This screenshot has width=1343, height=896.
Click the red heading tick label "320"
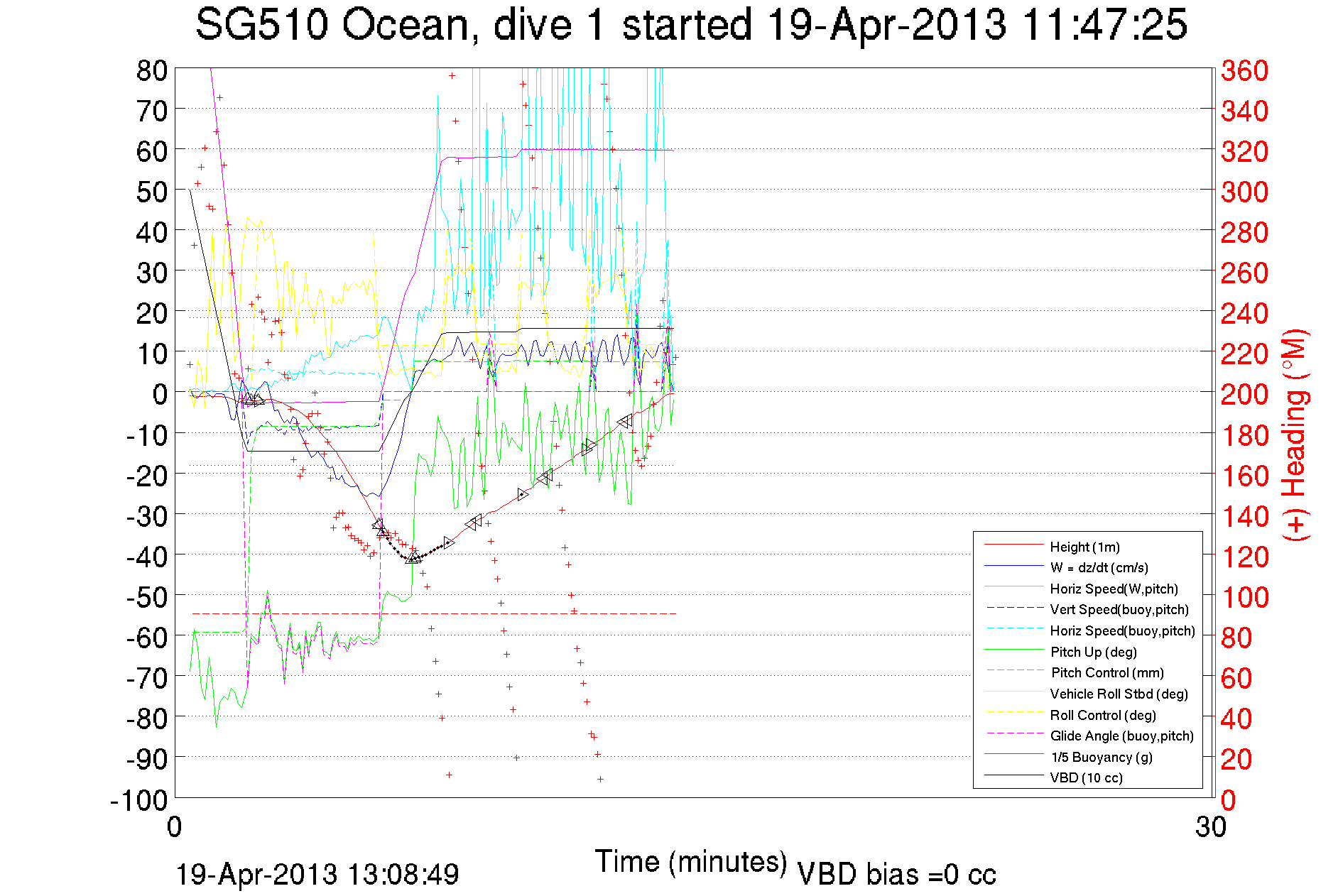(x=1244, y=151)
